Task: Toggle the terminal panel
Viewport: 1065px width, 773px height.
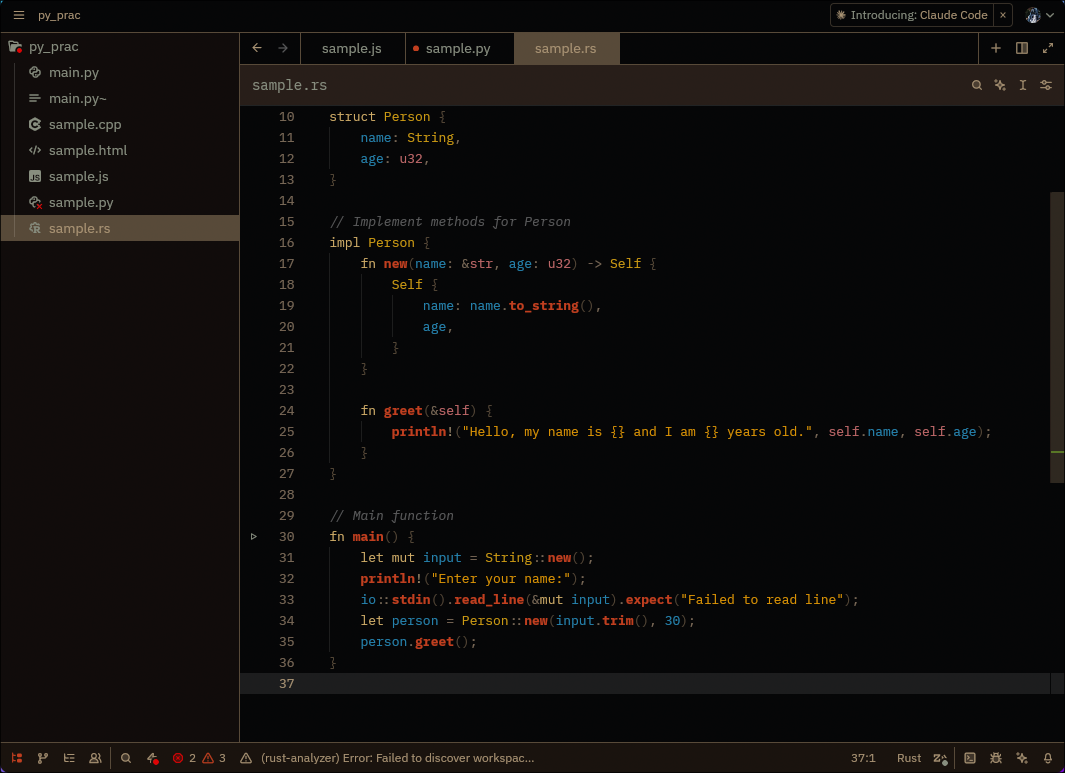Action: [970, 758]
